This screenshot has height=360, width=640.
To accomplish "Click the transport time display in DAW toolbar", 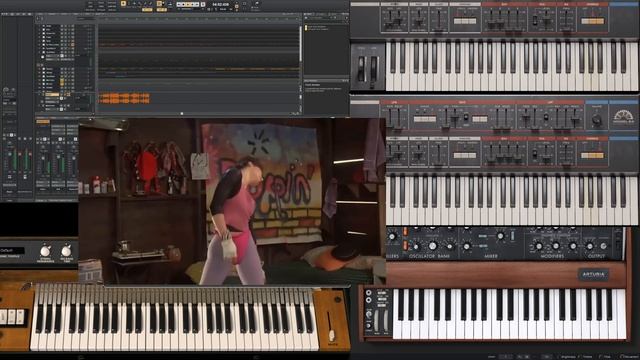I will (221, 4).
